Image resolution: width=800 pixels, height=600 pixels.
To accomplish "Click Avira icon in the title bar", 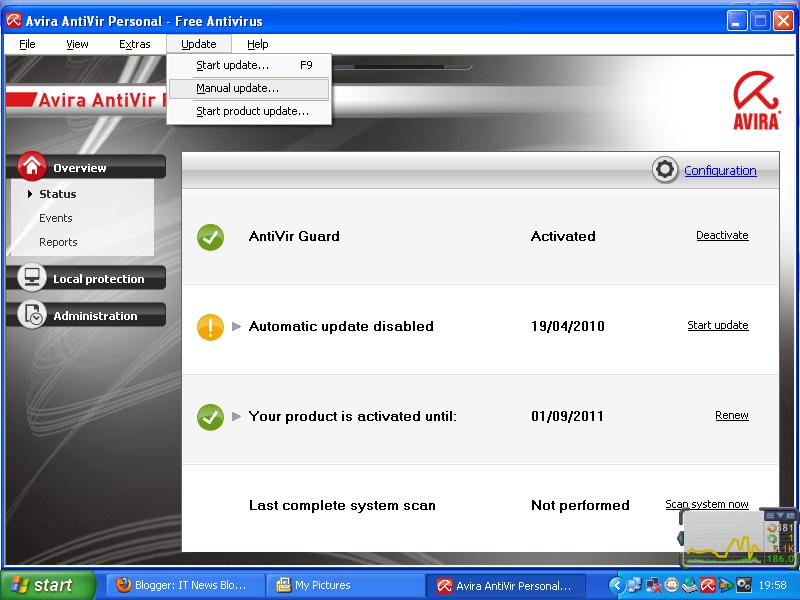I will point(14,20).
